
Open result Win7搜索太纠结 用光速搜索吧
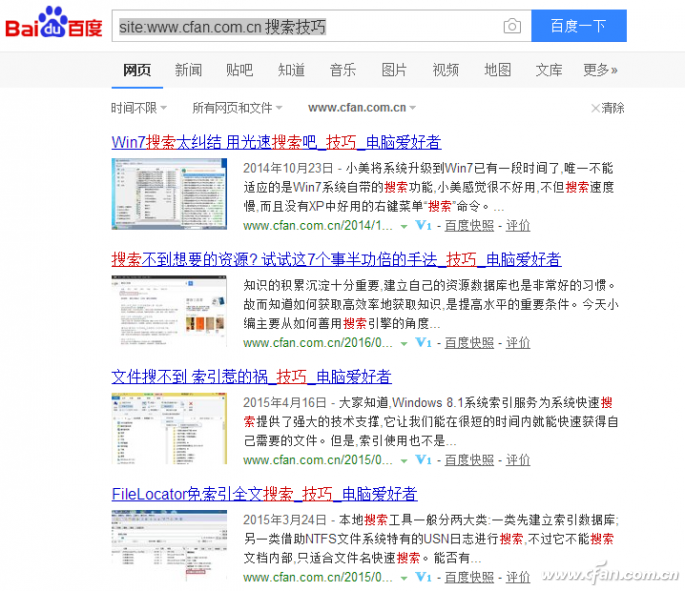276,142
